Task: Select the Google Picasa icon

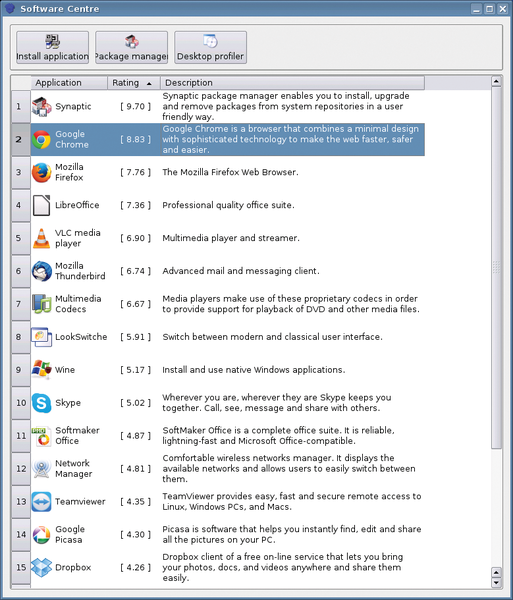Action: click(x=41, y=535)
